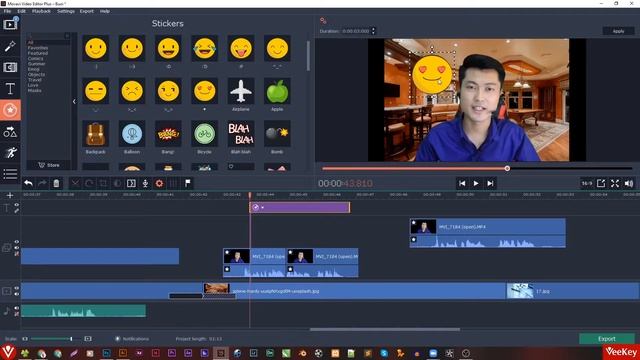Click the chain link icon above Duration
Image resolution: width=640 pixels, height=360 pixels.
click(323, 20)
